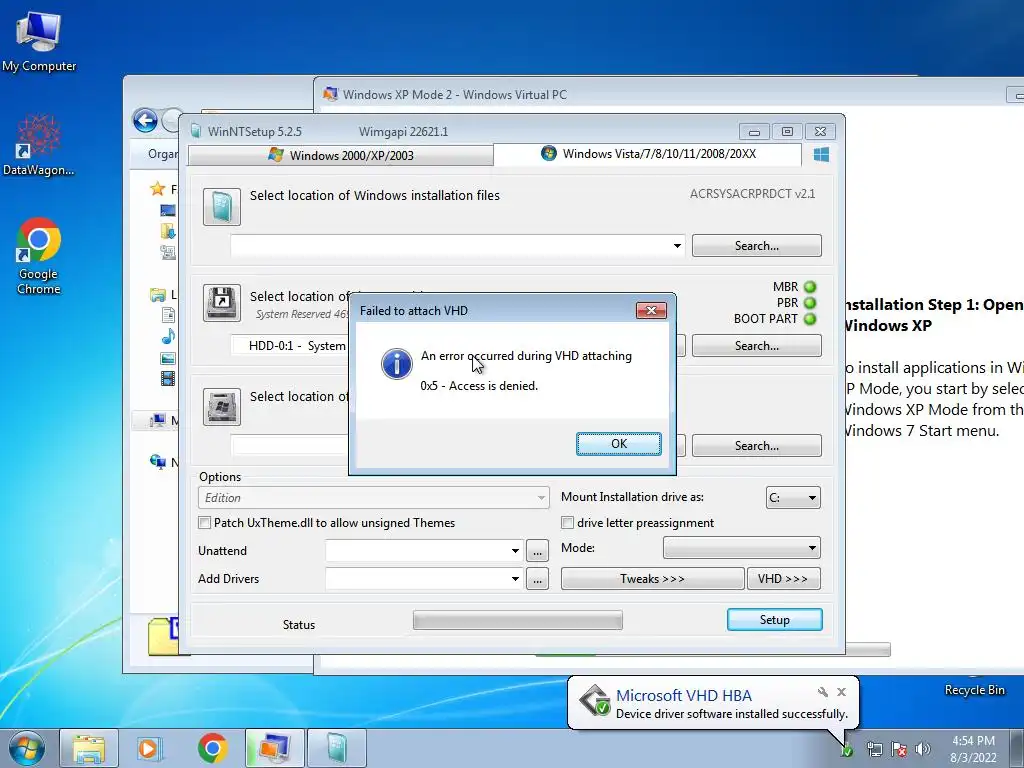Open the Windows Start menu
The height and width of the screenshot is (768, 1024).
[x=27, y=748]
